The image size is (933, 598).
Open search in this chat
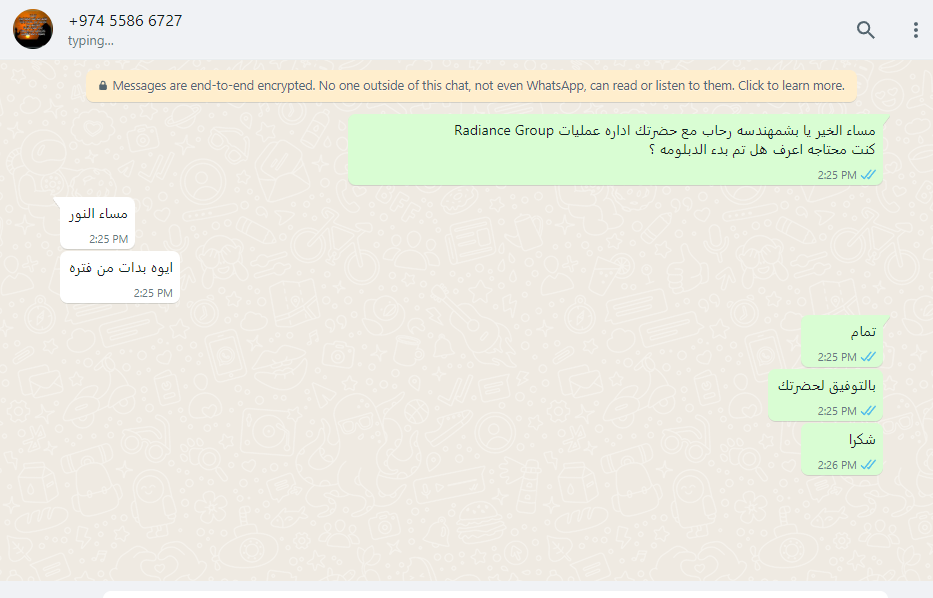point(866,30)
